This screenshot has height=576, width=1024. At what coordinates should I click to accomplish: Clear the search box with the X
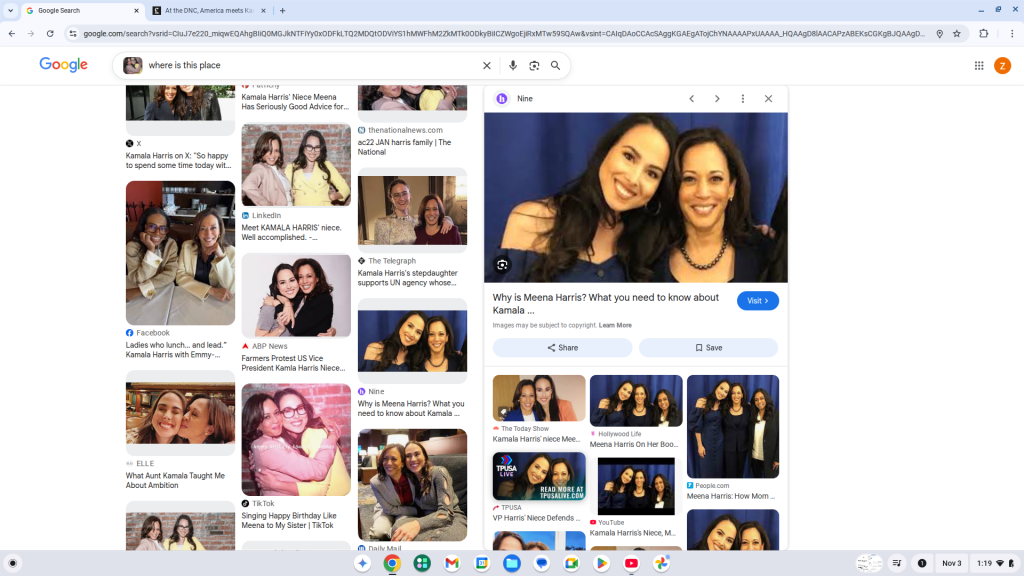tap(487, 65)
